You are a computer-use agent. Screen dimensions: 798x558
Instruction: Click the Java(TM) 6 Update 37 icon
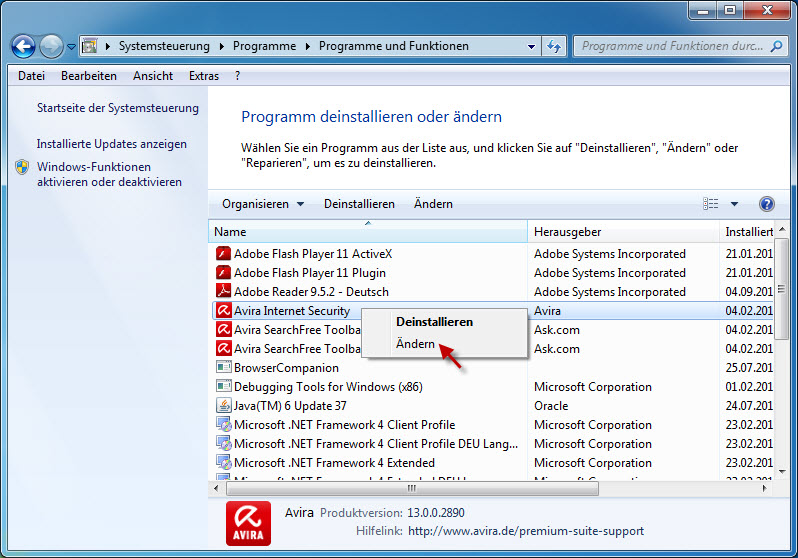click(223, 405)
